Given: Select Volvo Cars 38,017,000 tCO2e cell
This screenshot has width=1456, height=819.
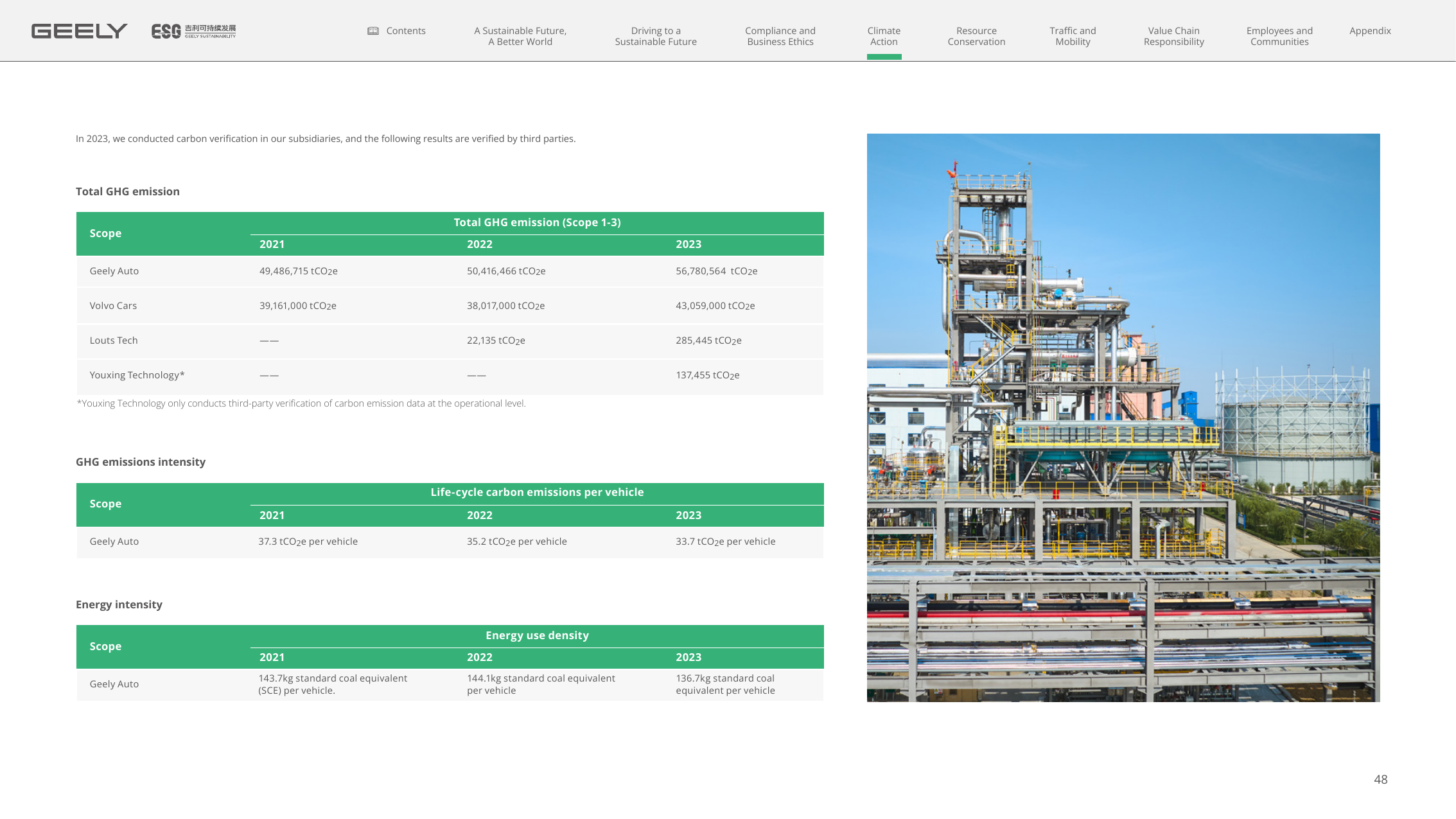Looking at the screenshot, I should pos(505,306).
